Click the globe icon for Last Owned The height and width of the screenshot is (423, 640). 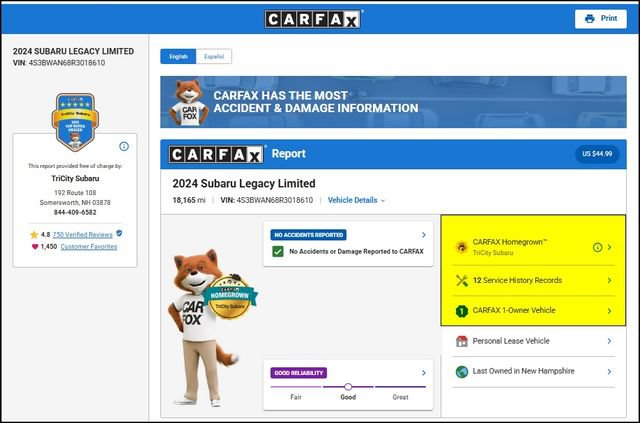(462, 372)
